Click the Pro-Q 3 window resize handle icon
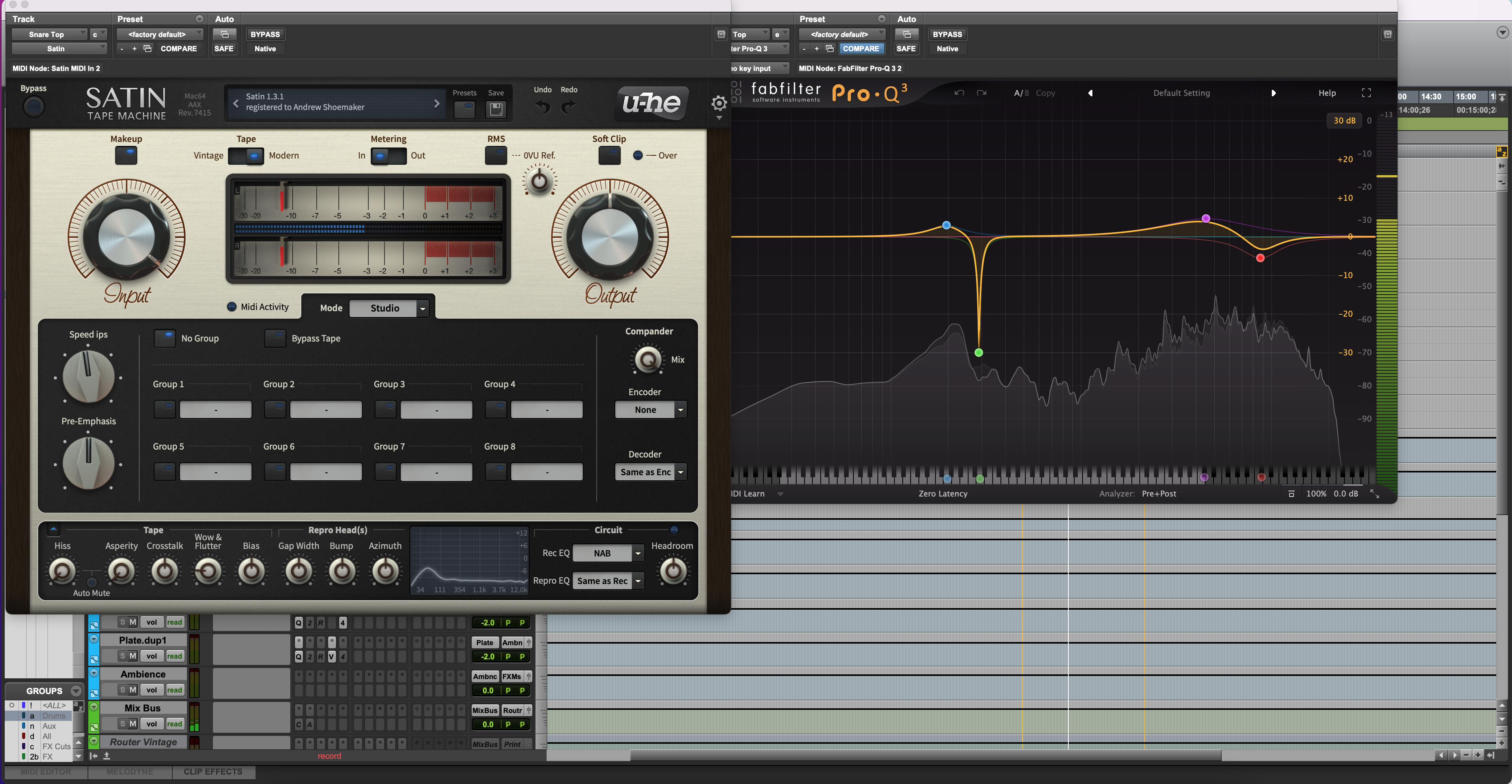Screen dimensions: 1512x784 click(x=1375, y=493)
